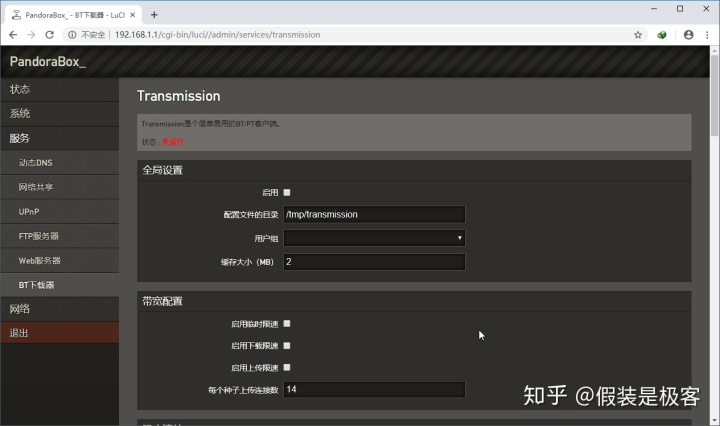
Task: Open the 状态 sidebar menu
Action: [x=60, y=90]
